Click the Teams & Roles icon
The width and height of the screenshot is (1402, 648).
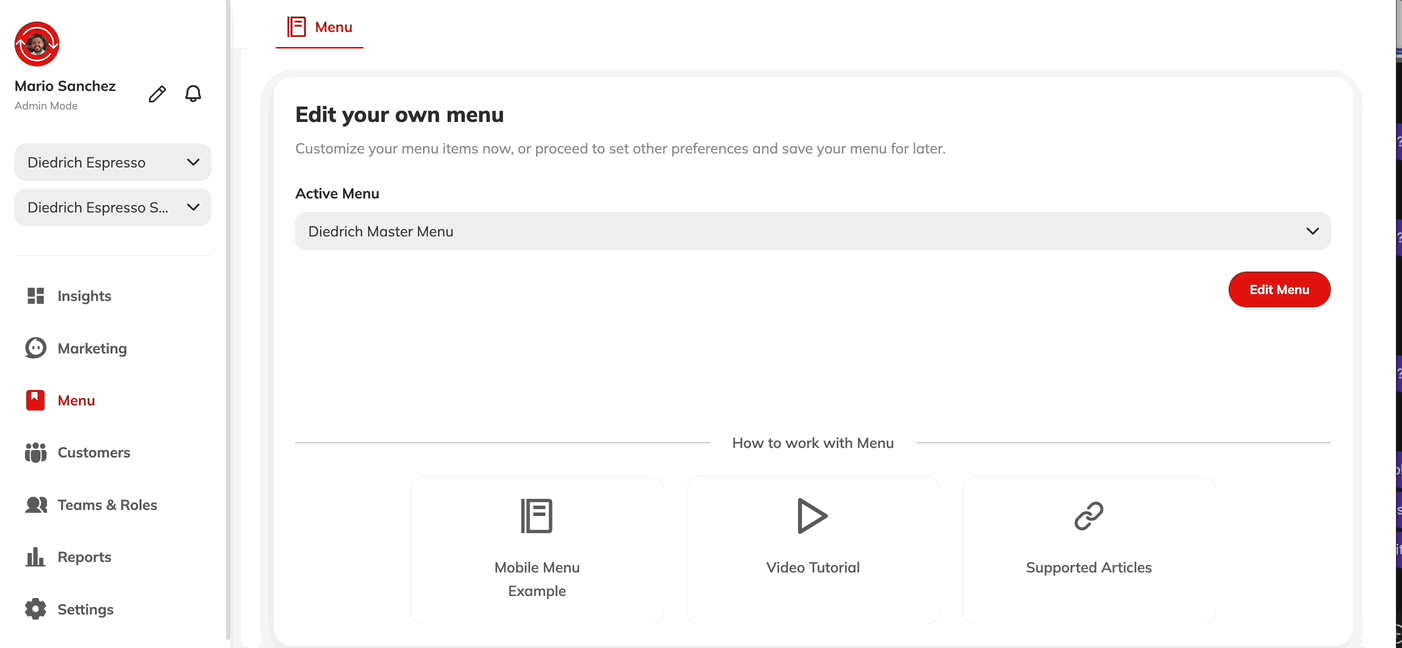coord(36,505)
